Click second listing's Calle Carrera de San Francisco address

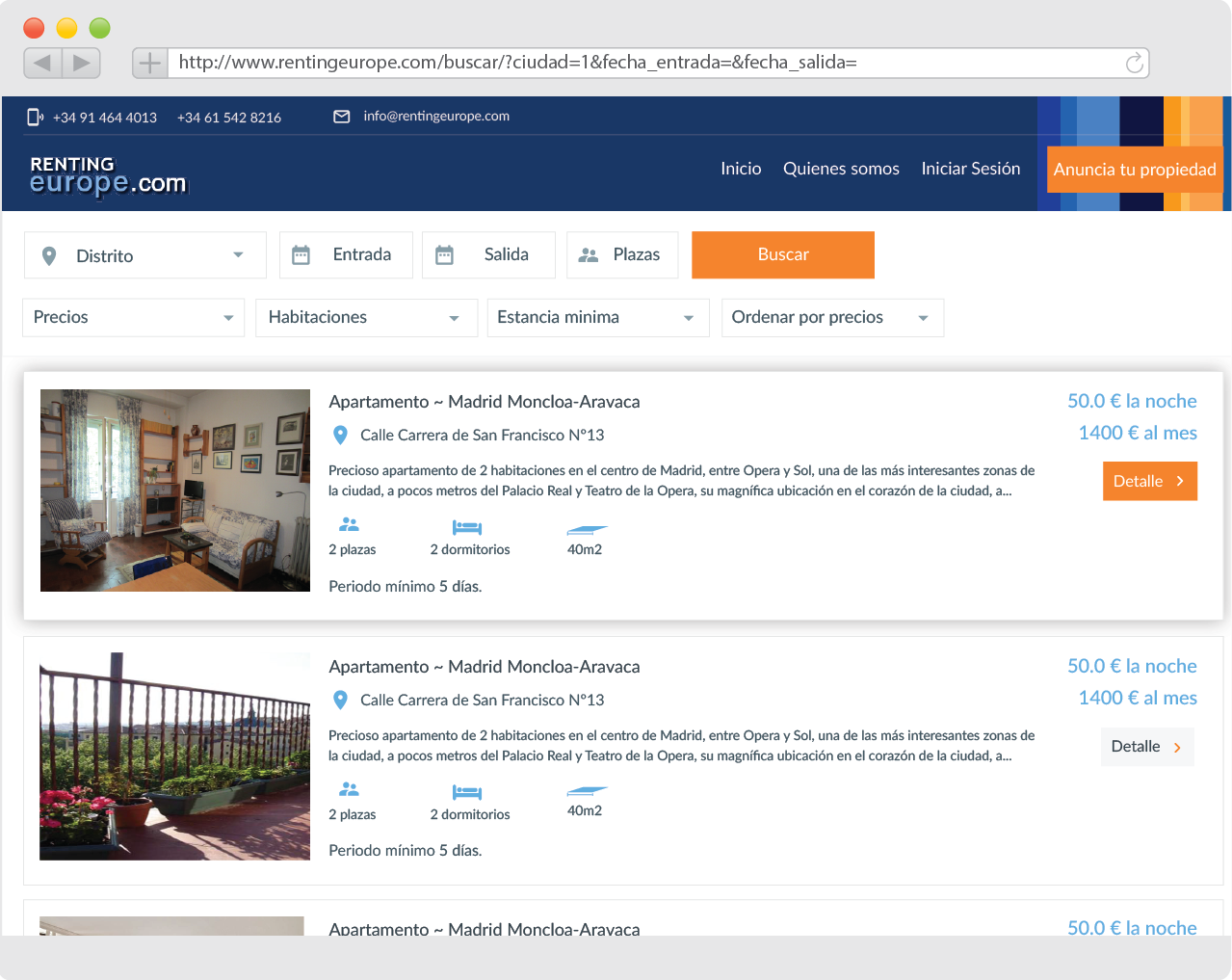[482, 701]
